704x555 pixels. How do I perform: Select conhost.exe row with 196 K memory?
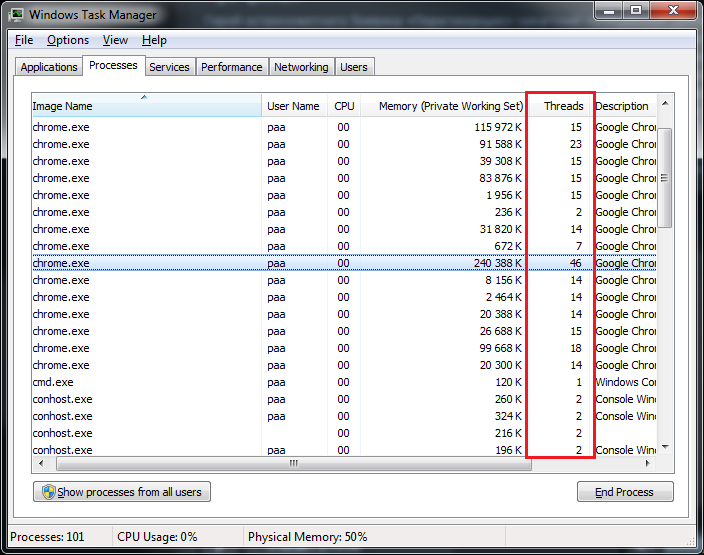tap(344, 450)
